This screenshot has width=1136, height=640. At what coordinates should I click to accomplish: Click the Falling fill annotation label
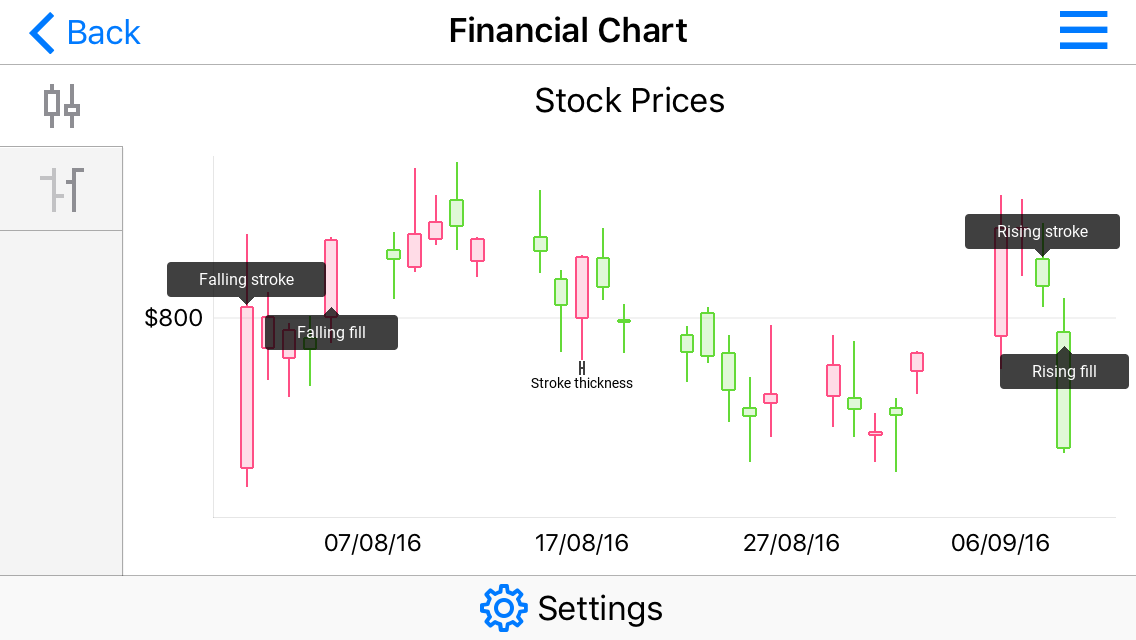pyautogui.click(x=332, y=332)
